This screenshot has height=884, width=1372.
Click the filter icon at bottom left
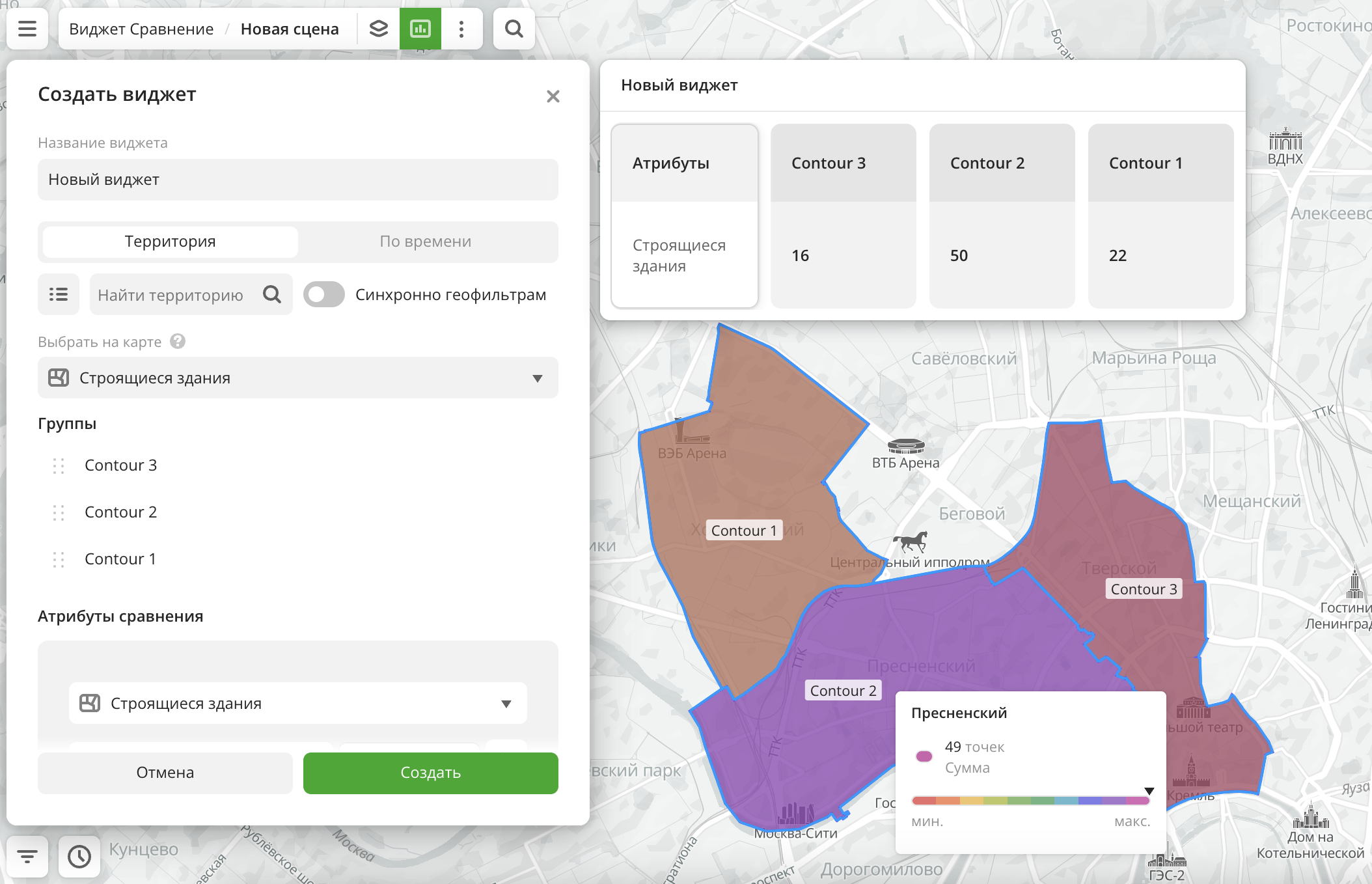pos(27,856)
